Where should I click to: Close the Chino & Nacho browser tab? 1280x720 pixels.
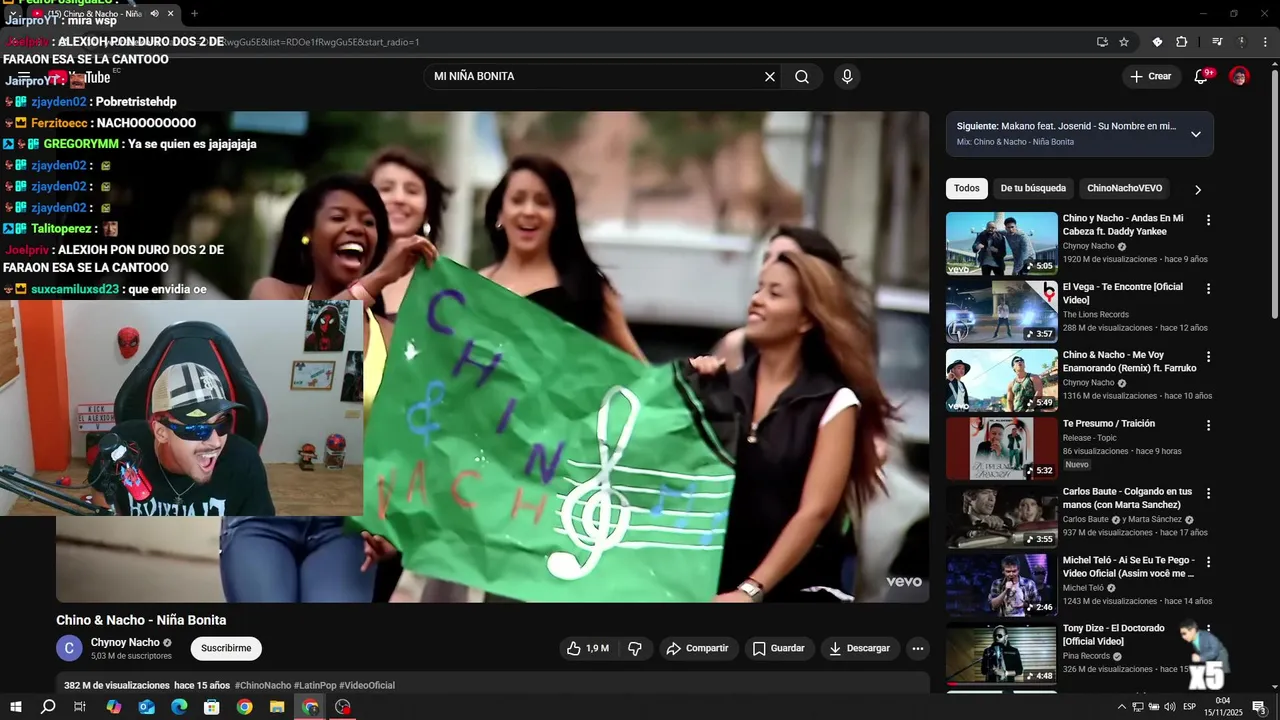tap(171, 13)
